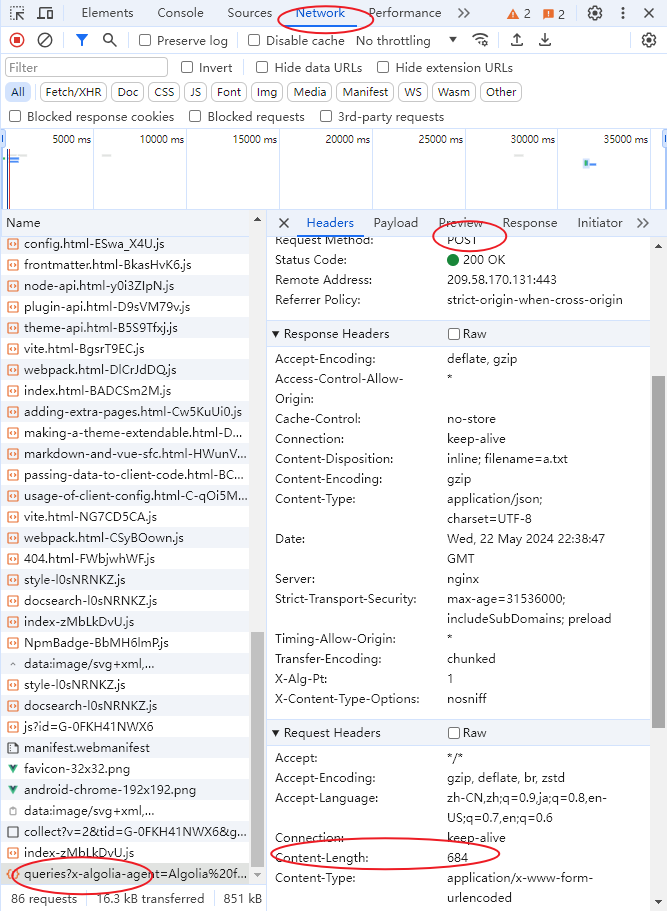The height and width of the screenshot is (911, 667).
Task: Open the Payload tab
Action: pos(395,223)
